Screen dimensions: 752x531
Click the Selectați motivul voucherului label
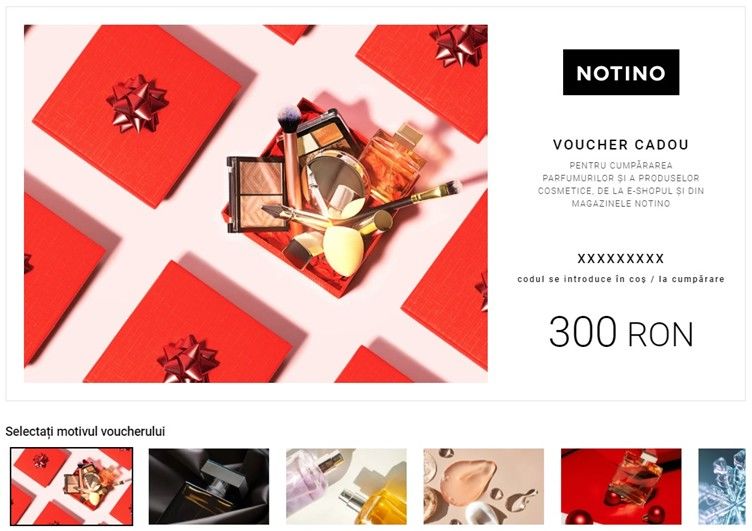pos(85,431)
